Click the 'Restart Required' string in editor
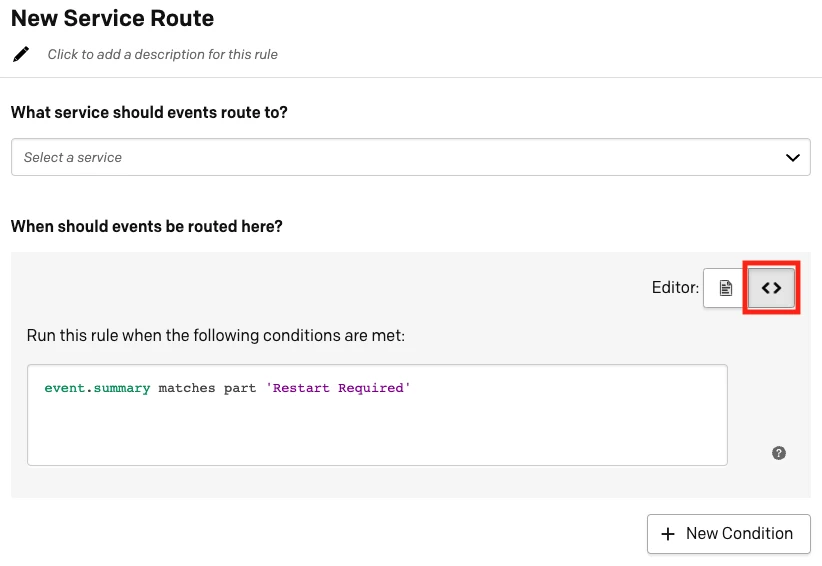Screen dimensions: 822x566 pos(338,388)
